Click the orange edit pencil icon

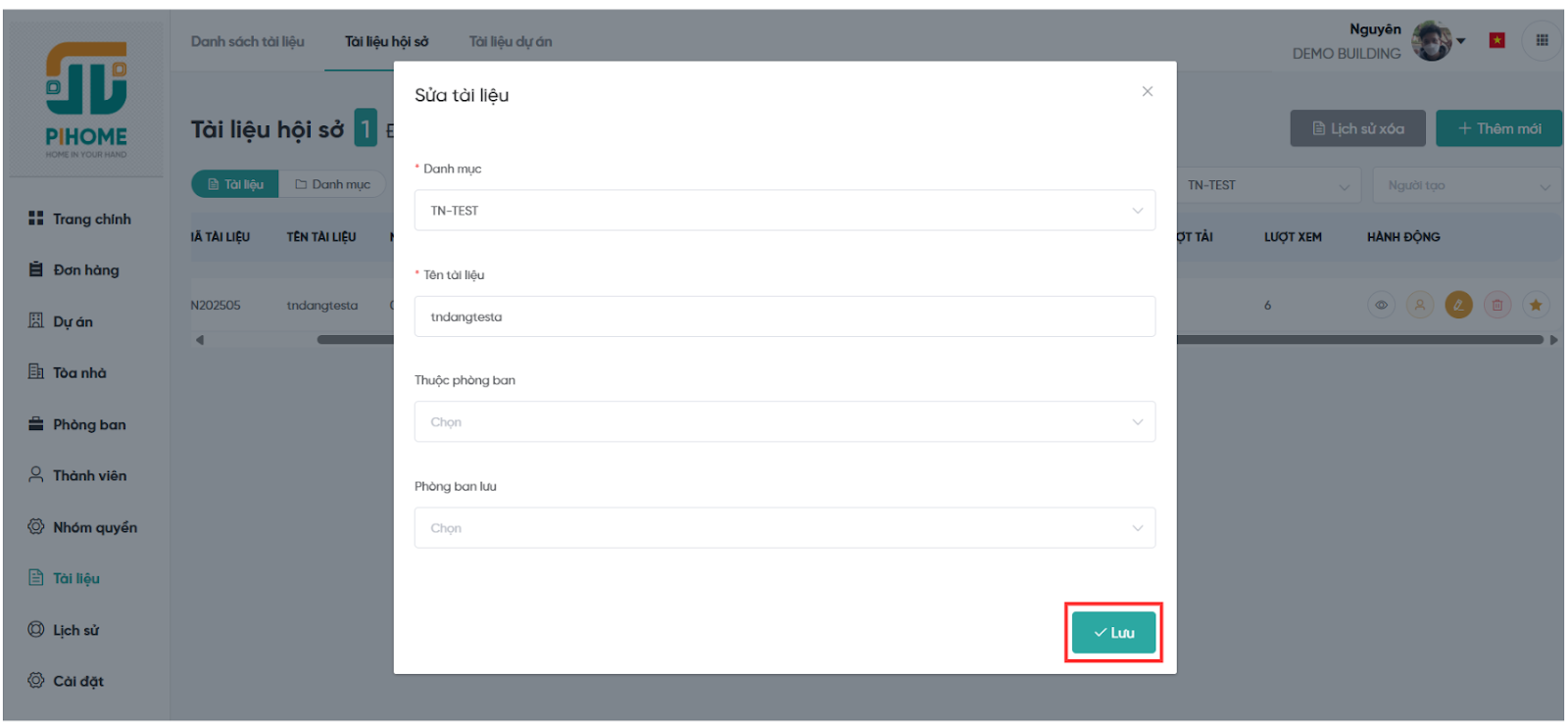(1458, 305)
